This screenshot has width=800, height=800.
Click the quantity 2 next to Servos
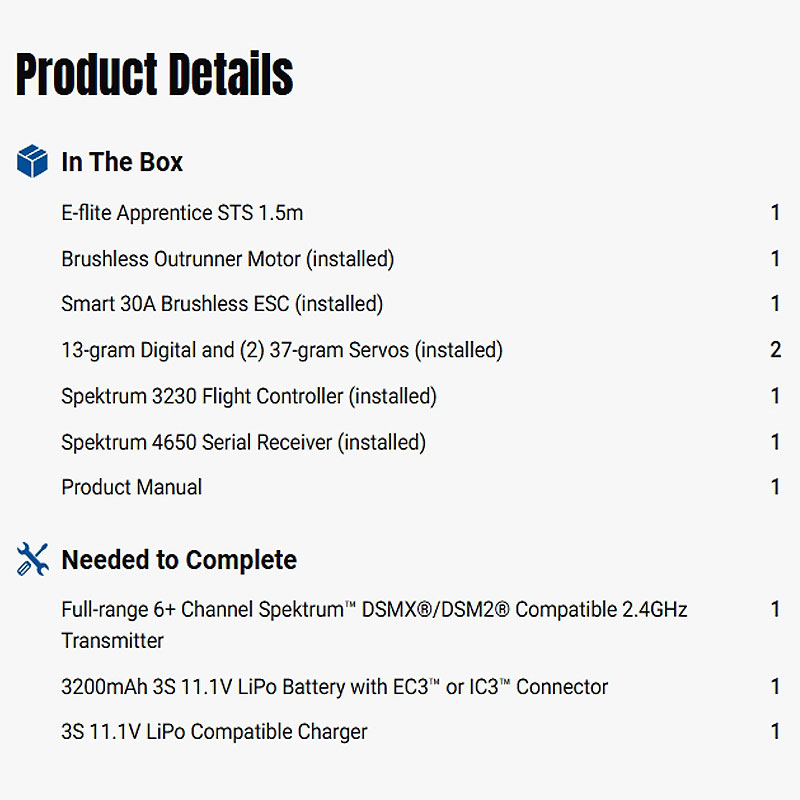click(x=776, y=350)
